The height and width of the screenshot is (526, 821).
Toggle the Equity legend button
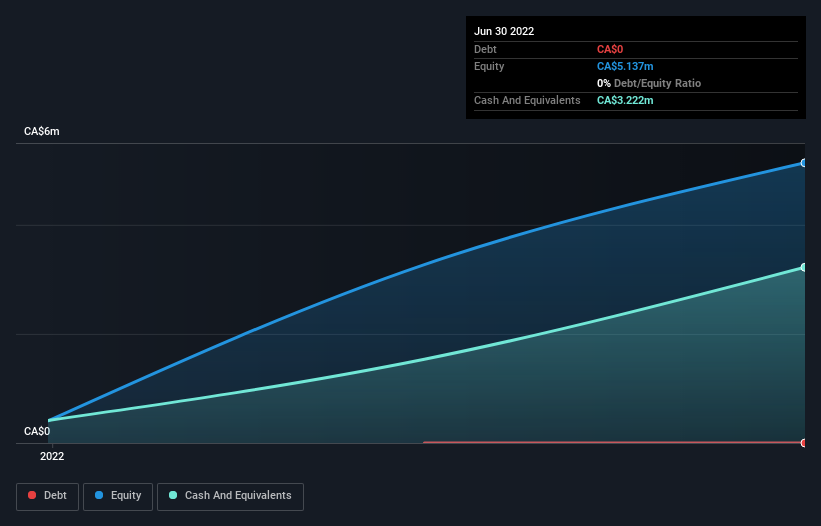118,496
